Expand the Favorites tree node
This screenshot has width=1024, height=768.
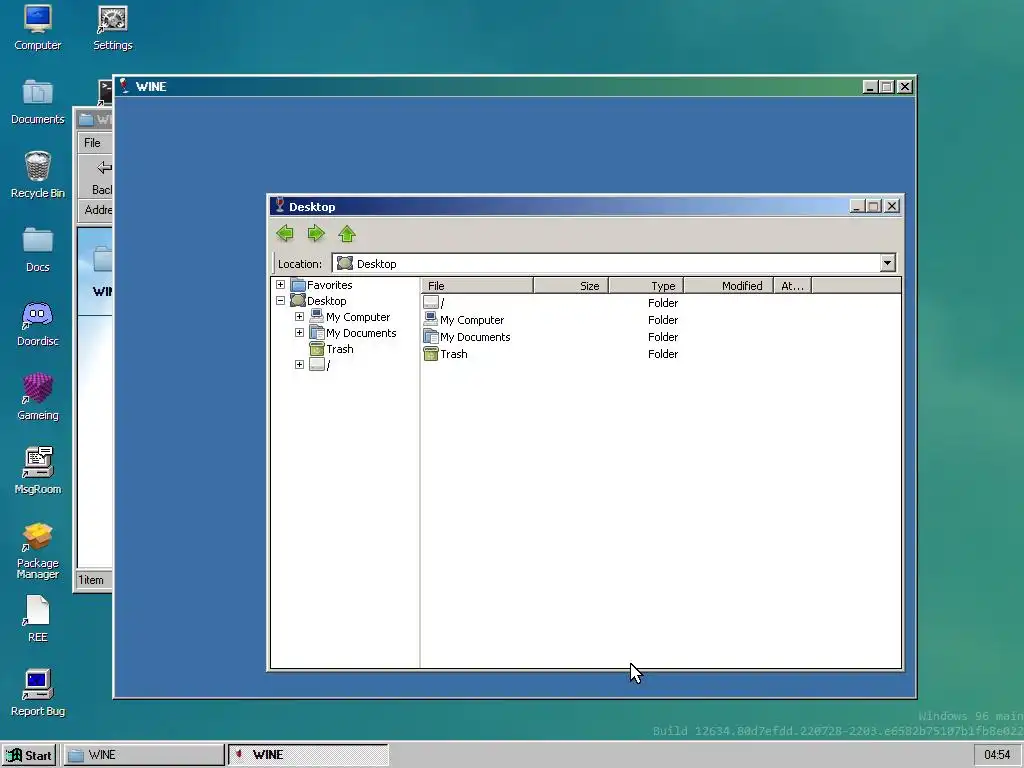[x=280, y=285]
